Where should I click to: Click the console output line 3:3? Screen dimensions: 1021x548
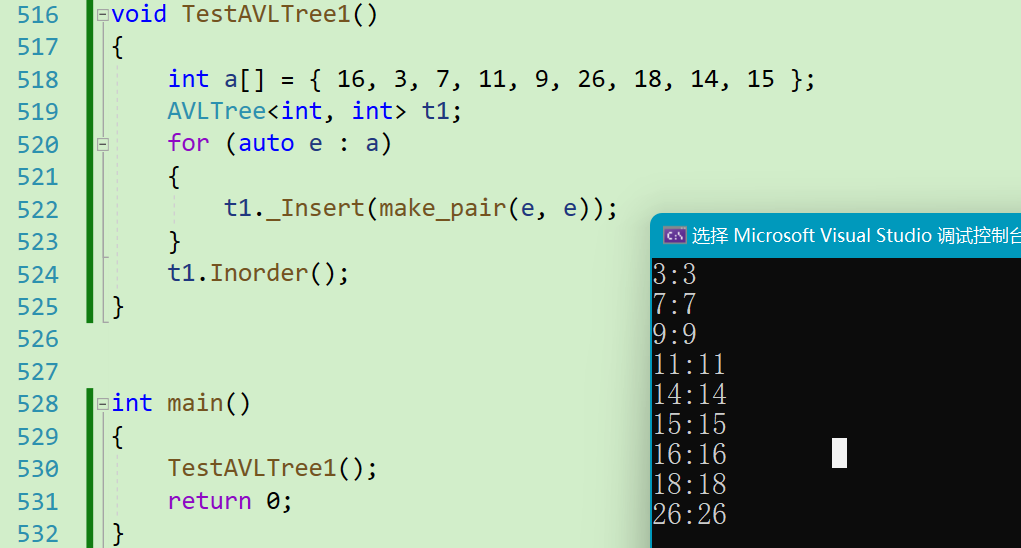pos(675,274)
